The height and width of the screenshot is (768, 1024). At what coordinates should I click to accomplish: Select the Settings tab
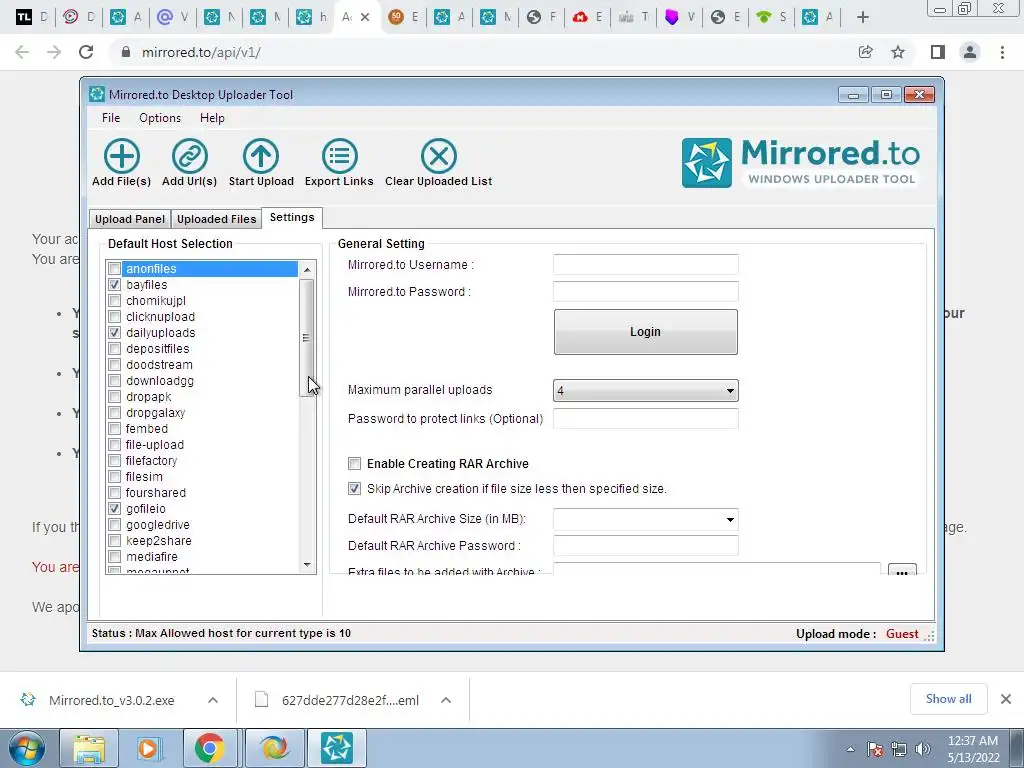pyautogui.click(x=292, y=217)
